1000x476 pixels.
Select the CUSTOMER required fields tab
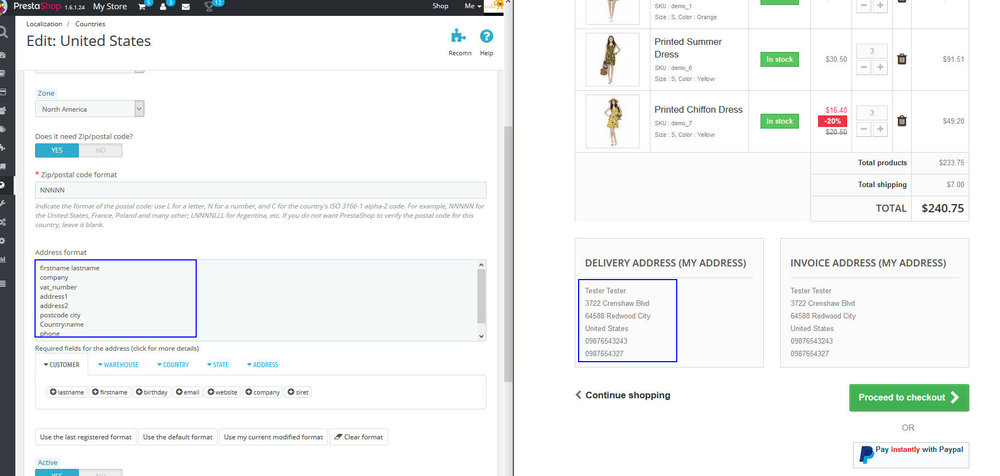coord(61,365)
